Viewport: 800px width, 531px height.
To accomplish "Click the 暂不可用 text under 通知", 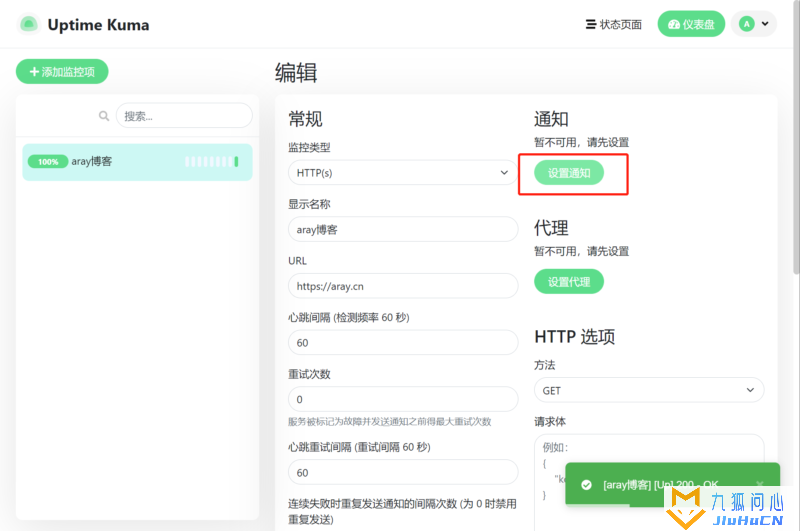I will pyautogui.click(x=582, y=142).
